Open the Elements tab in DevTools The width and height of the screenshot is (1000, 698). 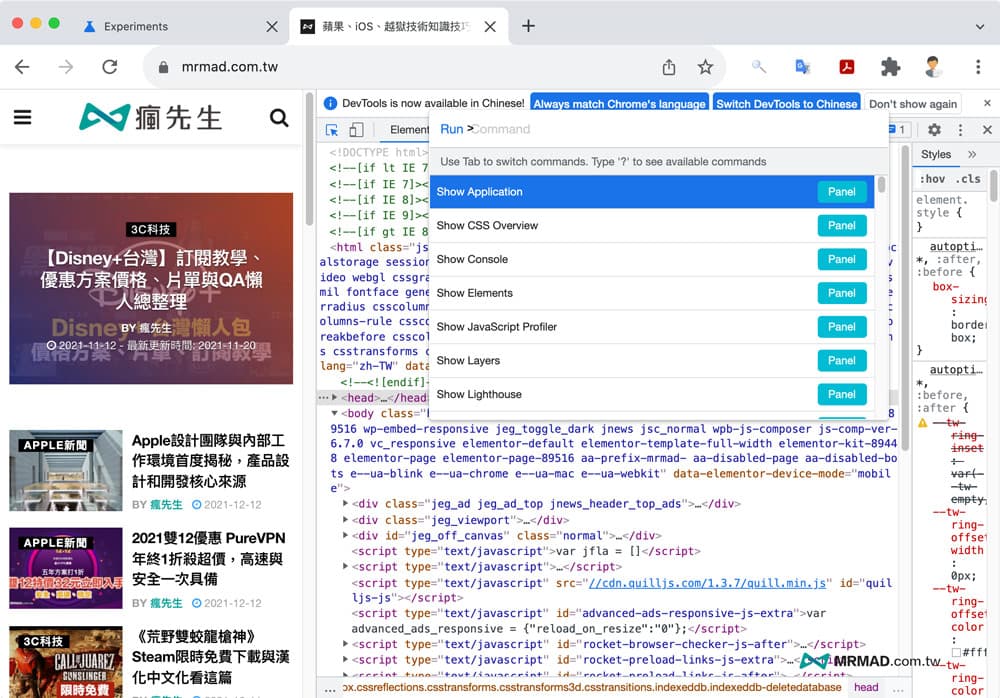[x=409, y=130]
